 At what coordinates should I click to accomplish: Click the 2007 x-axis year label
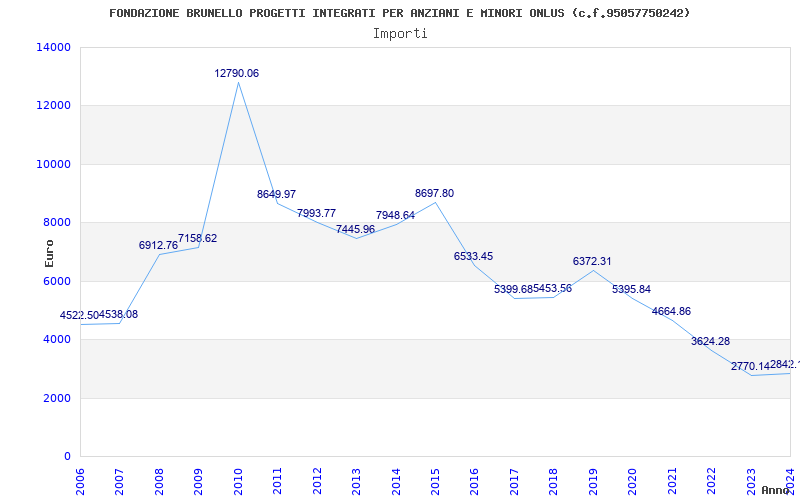[x=119, y=481]
